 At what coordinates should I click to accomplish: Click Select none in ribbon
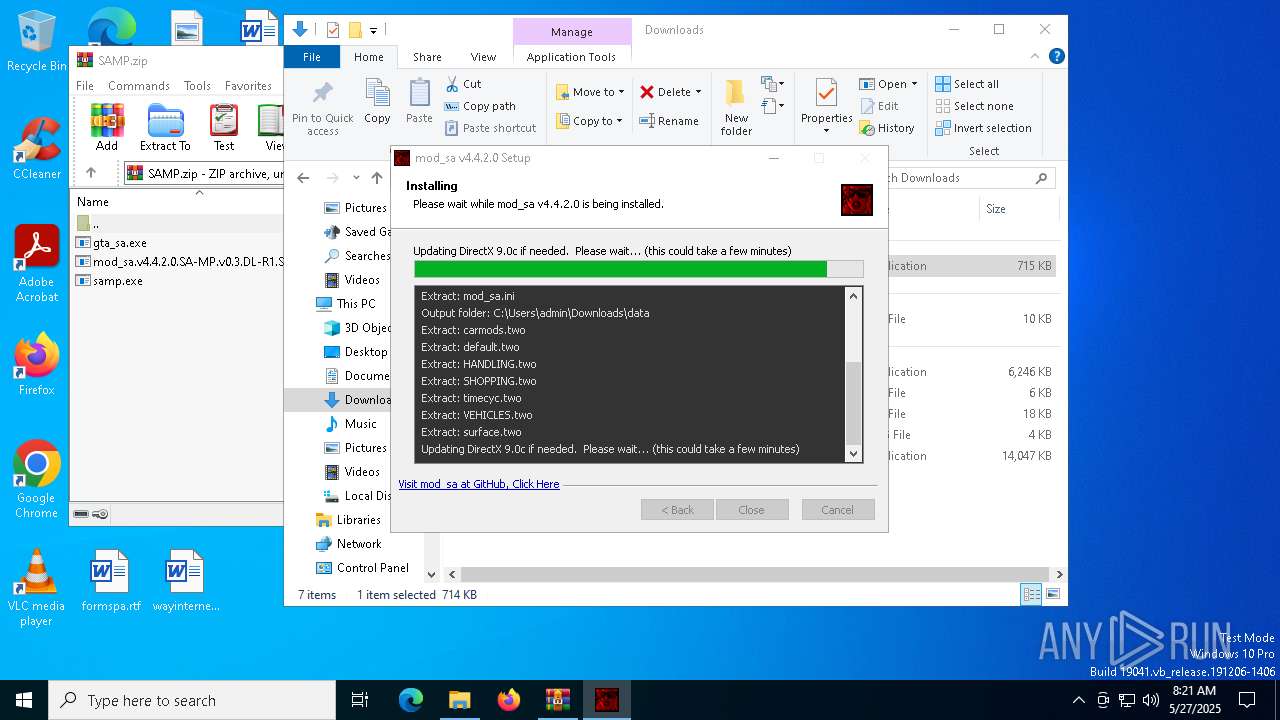click(x=974, y=106)
